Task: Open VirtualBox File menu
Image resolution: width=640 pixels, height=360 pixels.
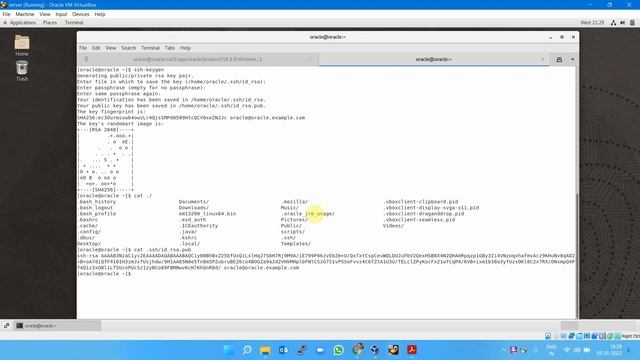Action: click(x=7, y=14)
